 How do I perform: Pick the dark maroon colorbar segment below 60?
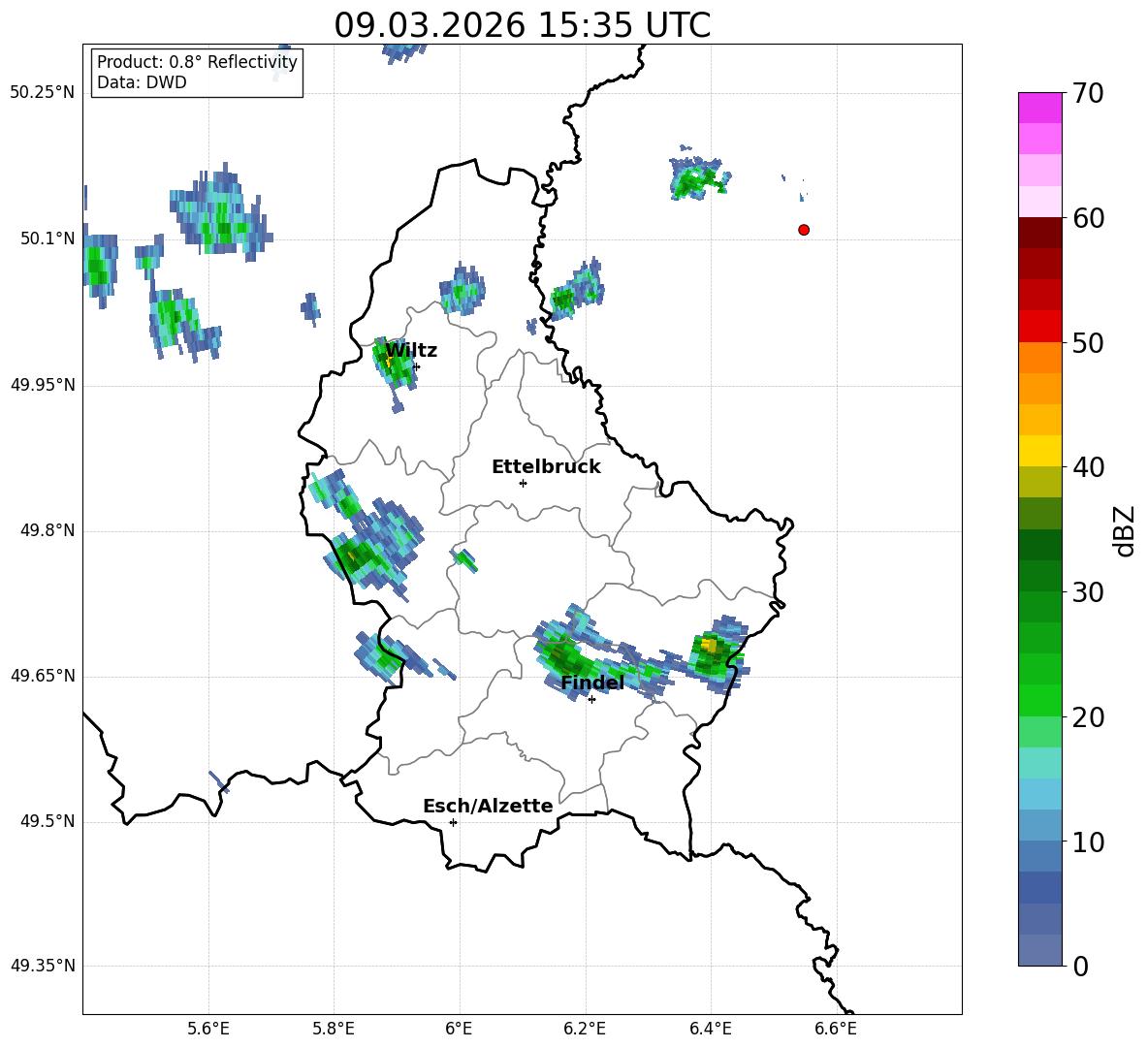pos(1039,233)
